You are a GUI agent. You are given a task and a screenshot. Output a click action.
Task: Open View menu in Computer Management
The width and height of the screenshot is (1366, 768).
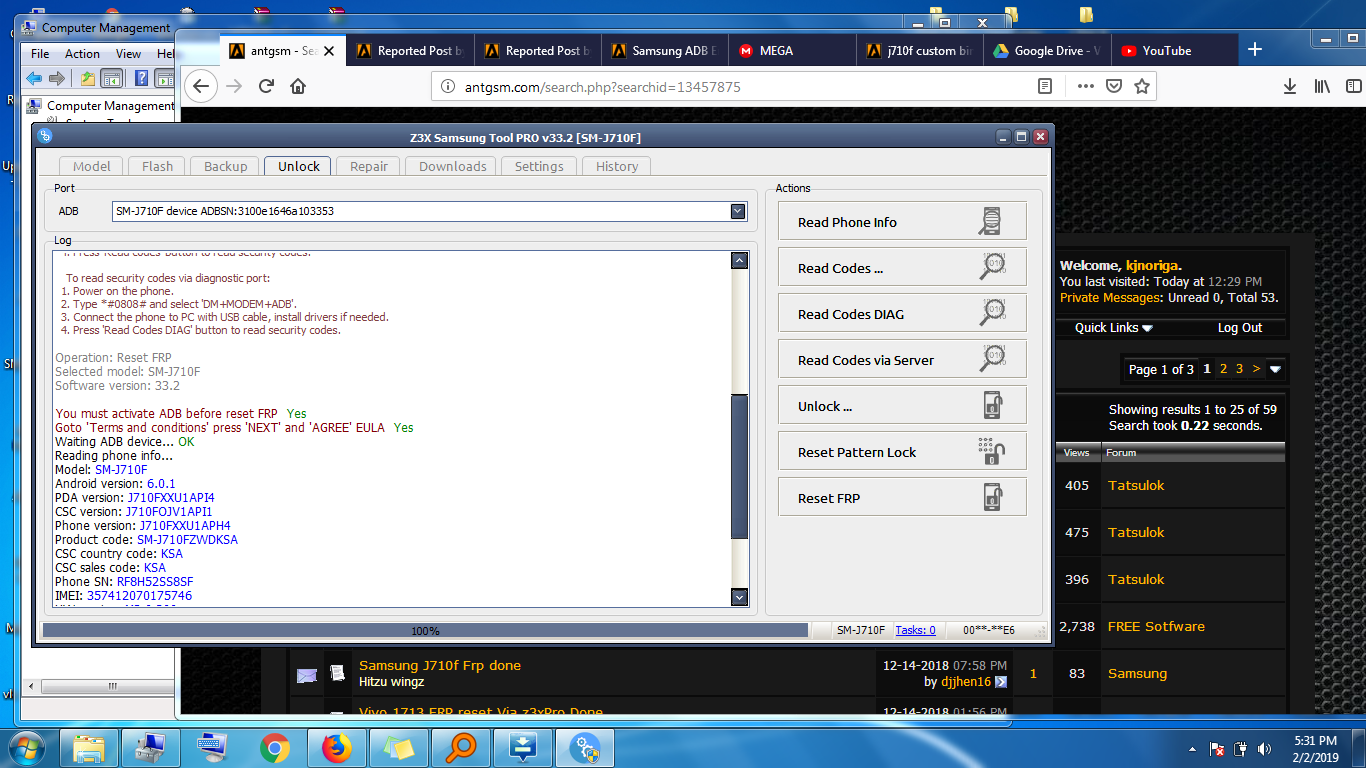click(128, 54)
